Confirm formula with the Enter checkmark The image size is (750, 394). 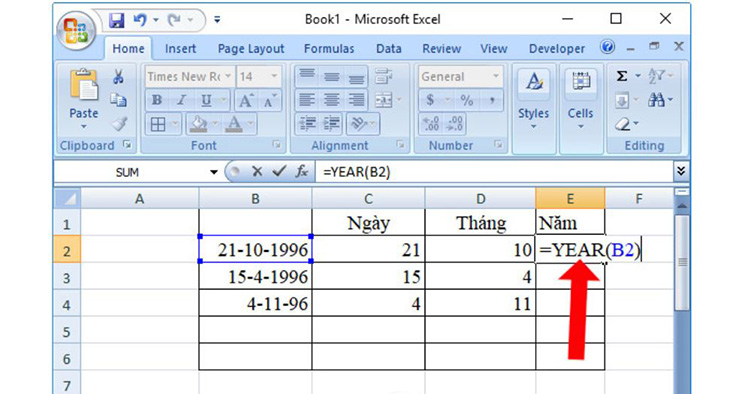click(279, 172)
